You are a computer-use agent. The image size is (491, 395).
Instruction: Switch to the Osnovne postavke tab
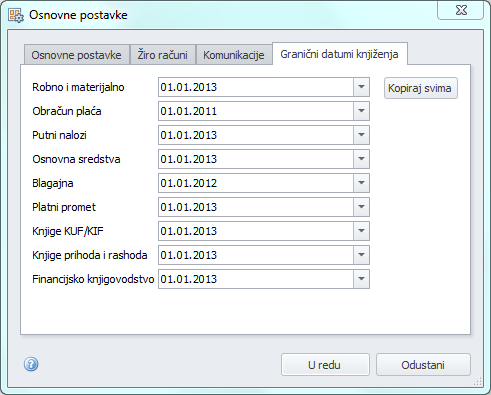(76, 55)
